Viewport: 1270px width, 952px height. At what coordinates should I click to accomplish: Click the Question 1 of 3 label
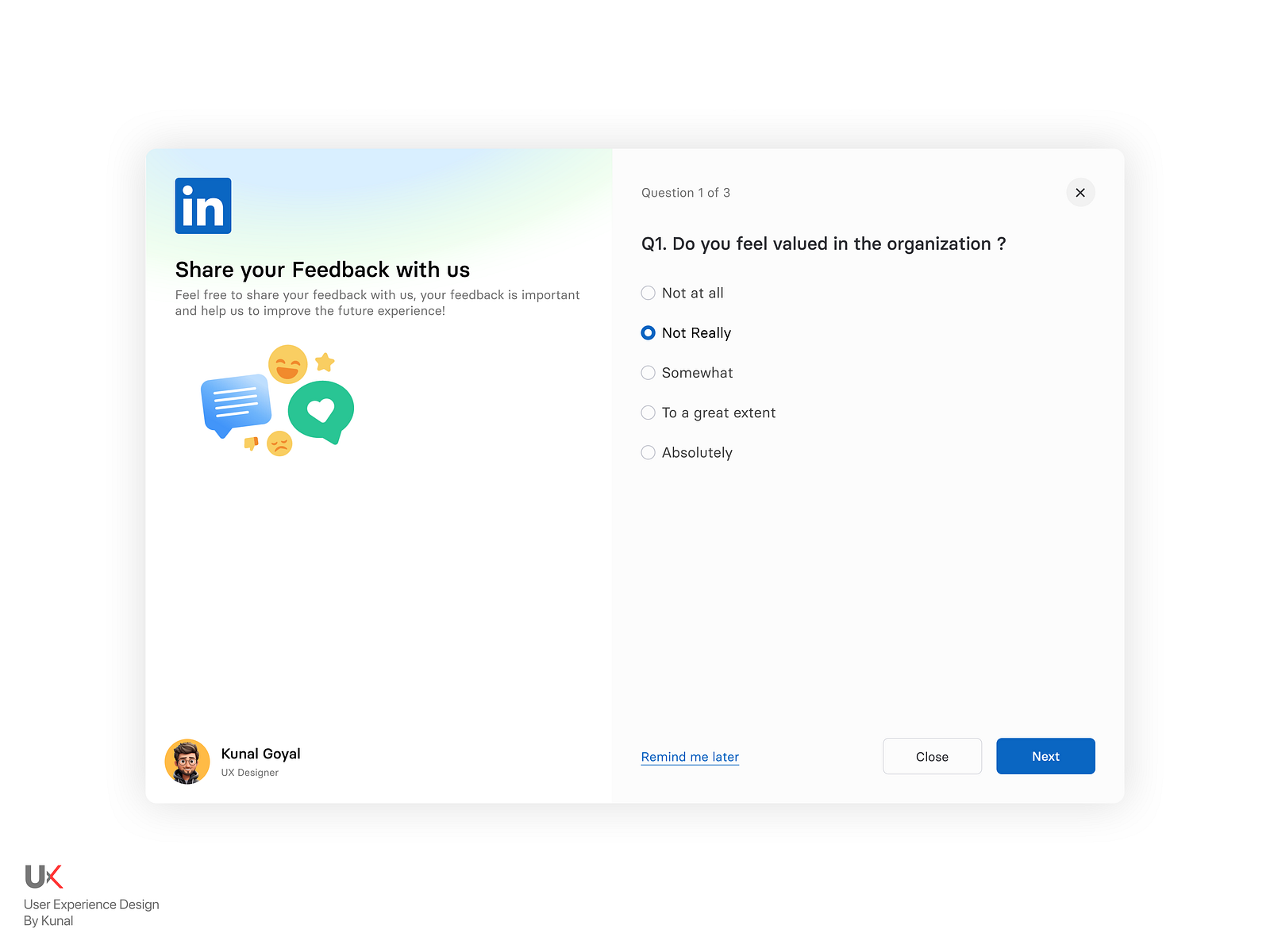coord(686,192)
